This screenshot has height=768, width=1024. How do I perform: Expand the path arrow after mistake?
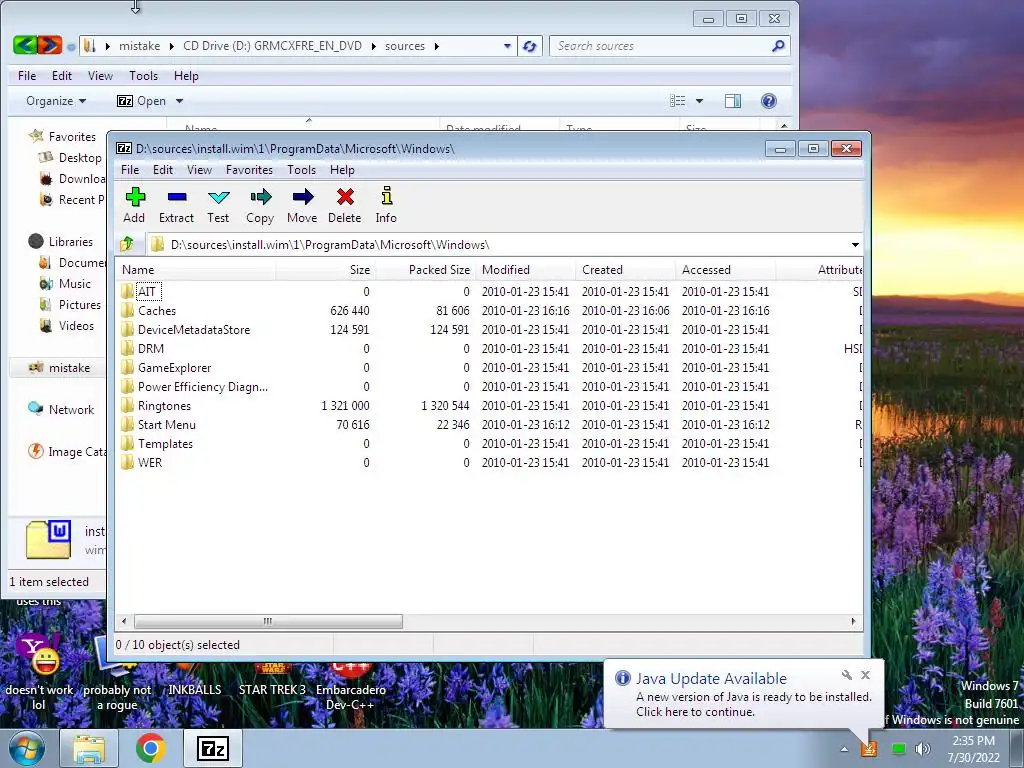tap(172, 46)
